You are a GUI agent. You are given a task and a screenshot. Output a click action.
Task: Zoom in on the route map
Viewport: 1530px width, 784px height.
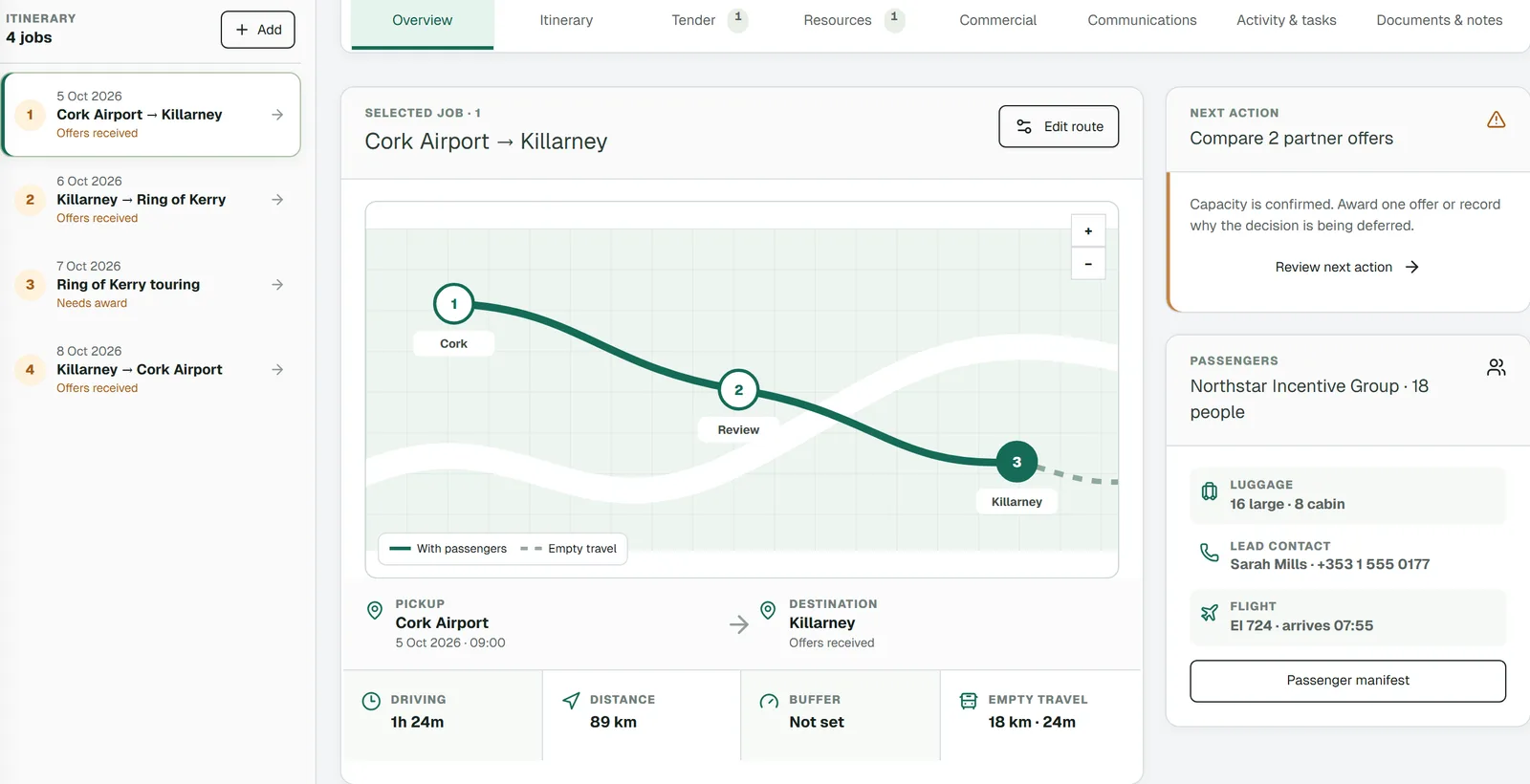tap(1088, 231)
